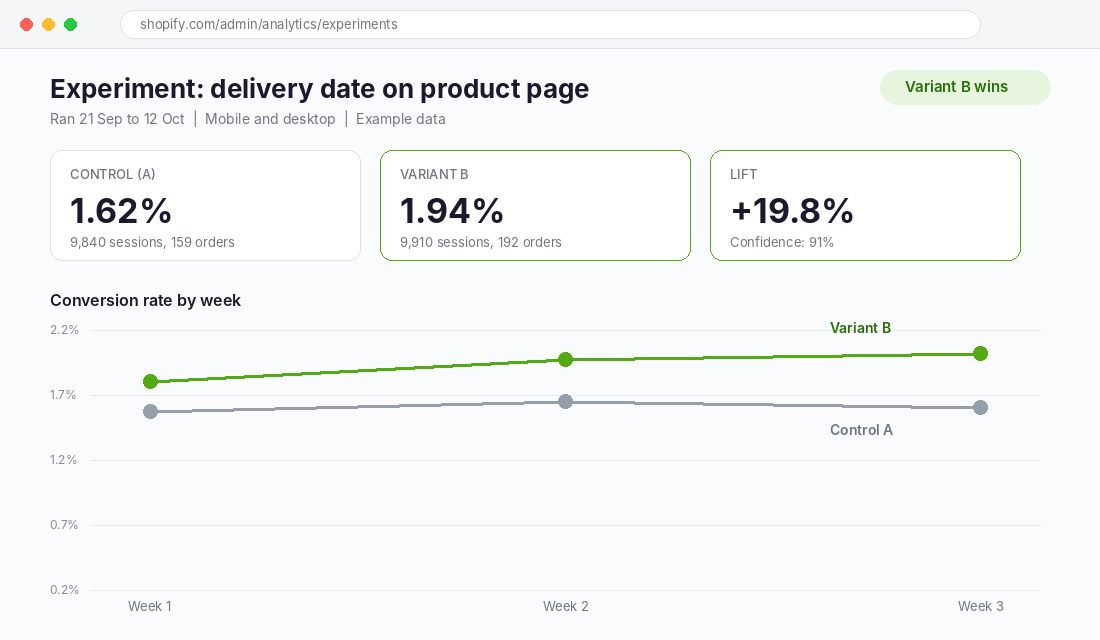The width and height of the screenshot is (1100, 640).
Task: Open the Variant B summary card
Action: point(535,206)
